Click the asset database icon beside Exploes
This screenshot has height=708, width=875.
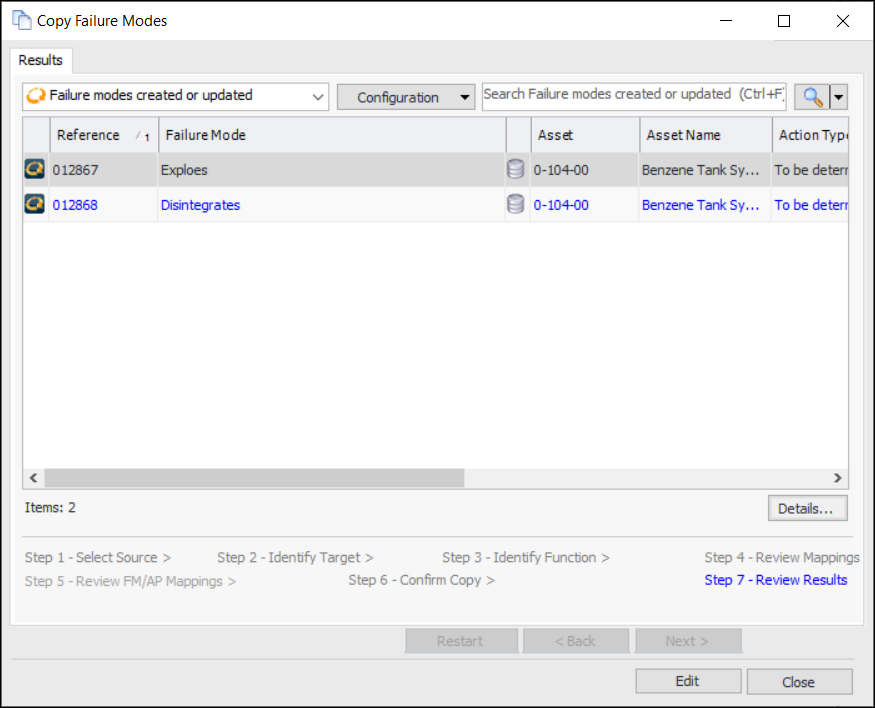click(515, 170)
